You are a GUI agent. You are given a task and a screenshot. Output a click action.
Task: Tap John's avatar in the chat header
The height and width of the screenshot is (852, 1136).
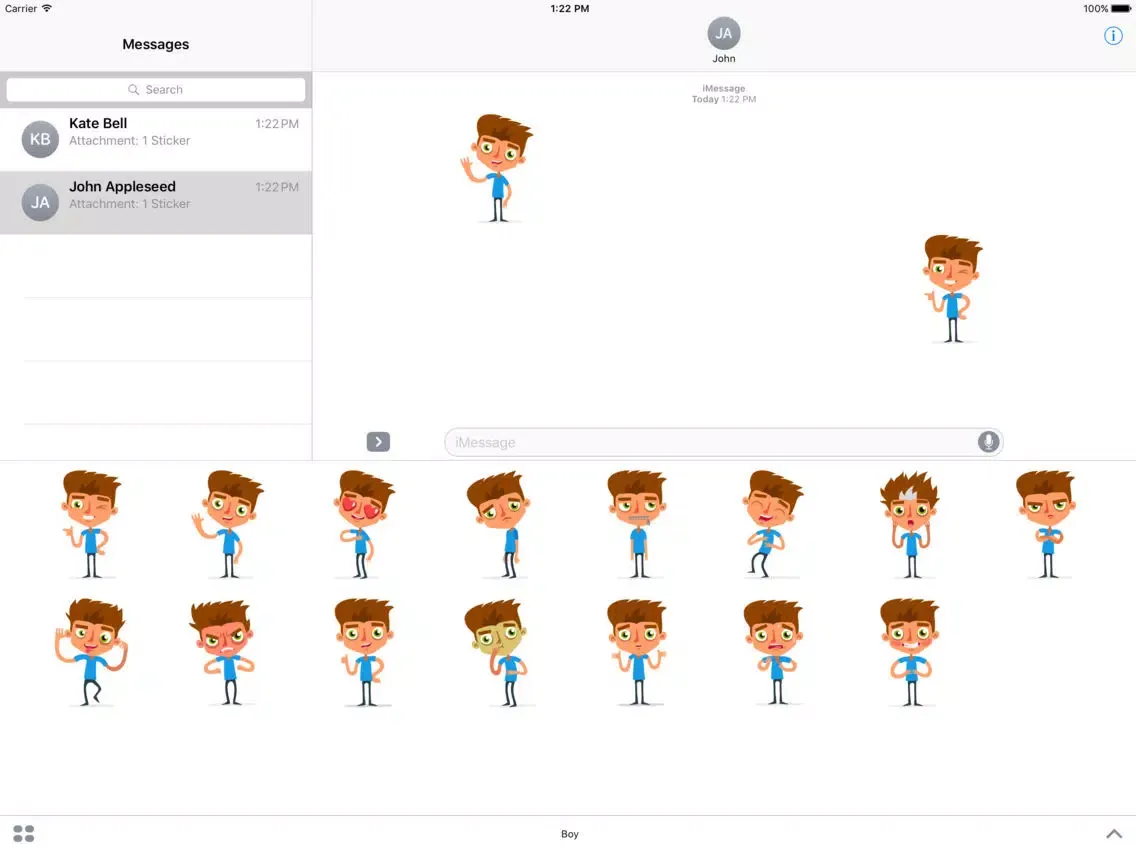click(723, 33)
